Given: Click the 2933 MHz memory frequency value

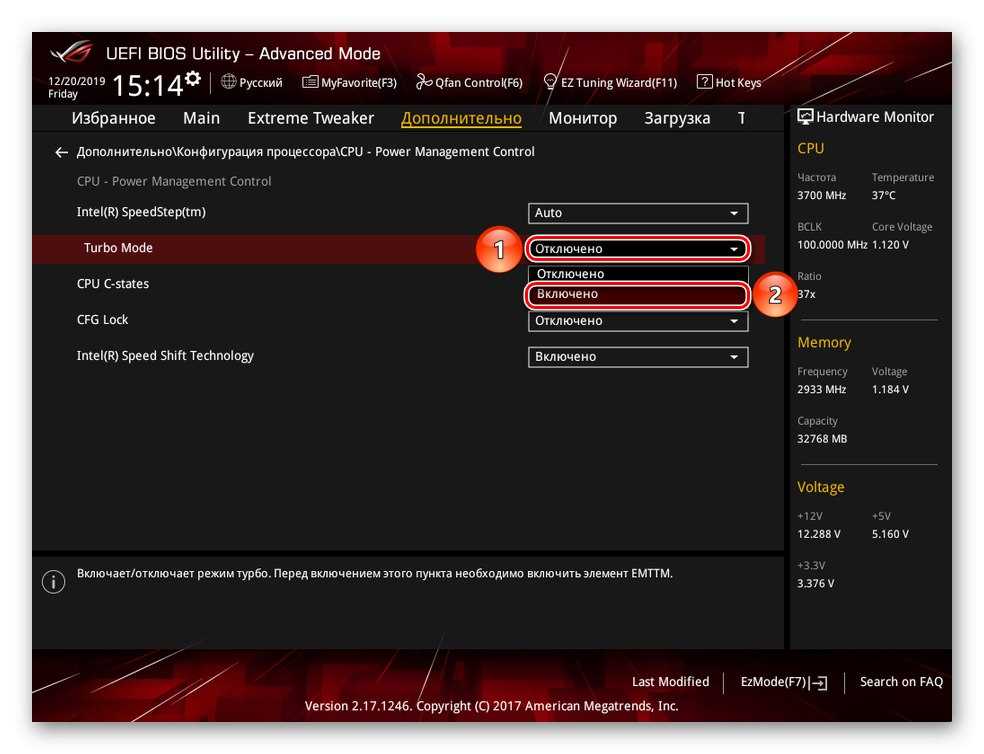Looking at the screenshot, I should pos(821,389).
